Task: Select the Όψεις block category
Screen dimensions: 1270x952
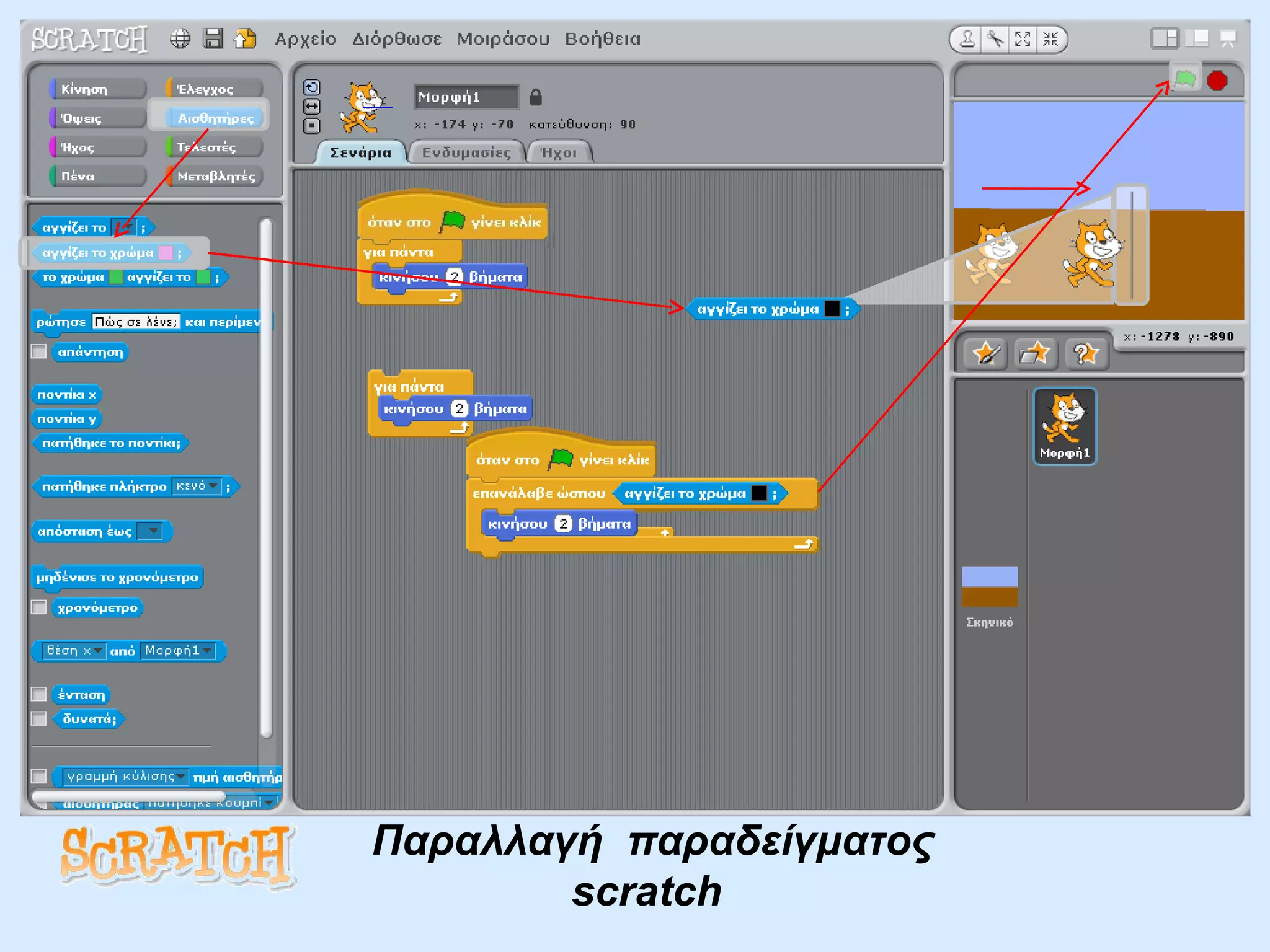Action: click(x=98, y=118)
